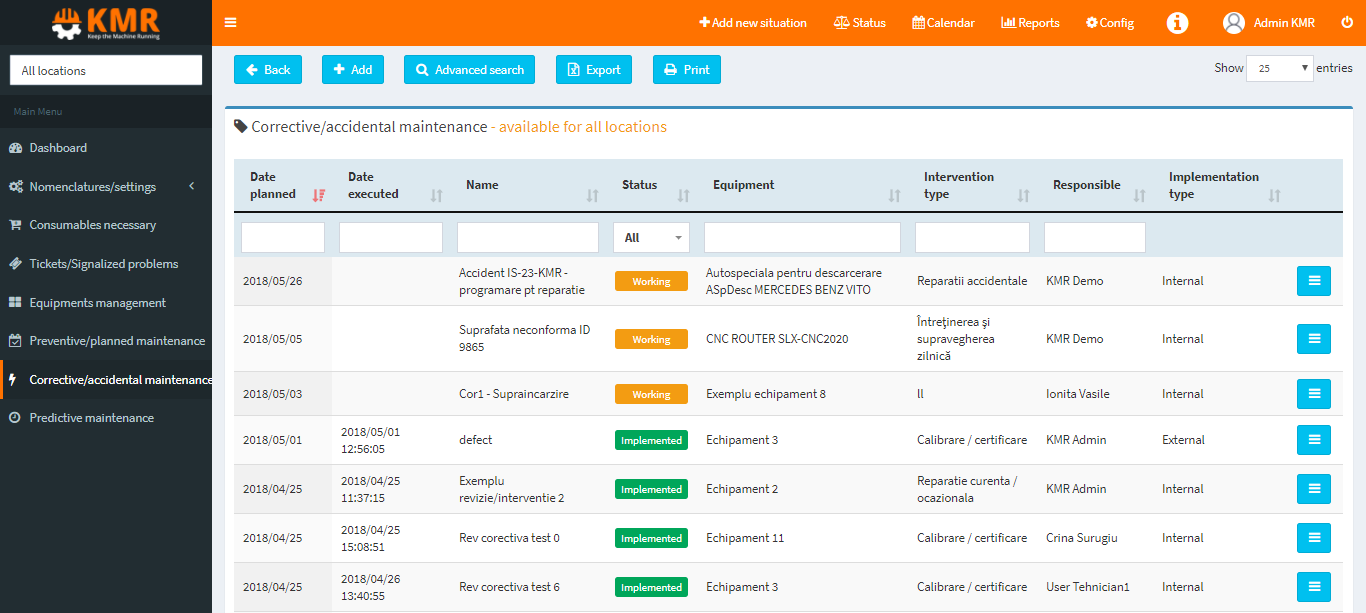Expand Nomenclatures/settings sidebar menu
1366x613 pixels.
click(x=106, y=186)
